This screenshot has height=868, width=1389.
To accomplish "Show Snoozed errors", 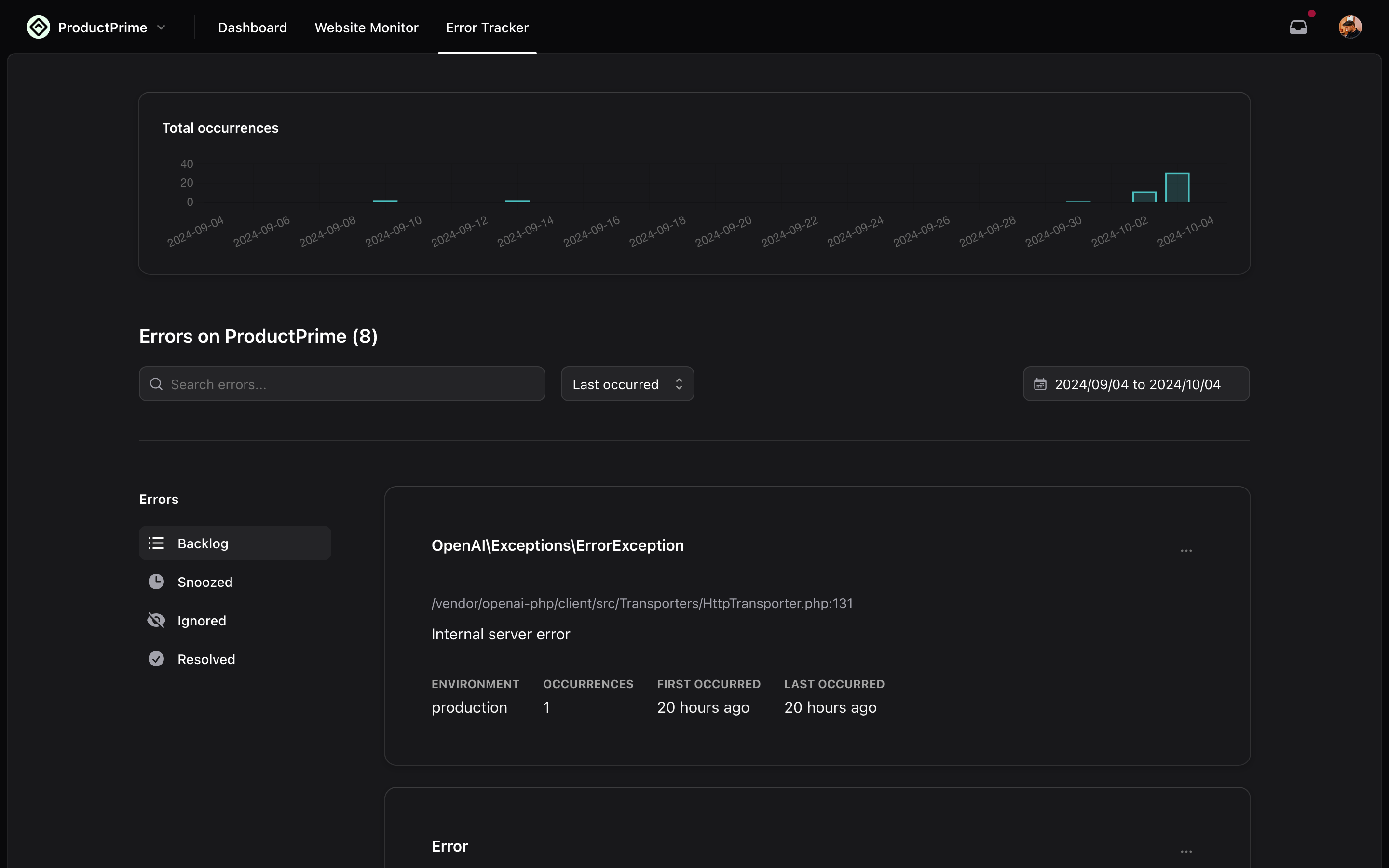I will tap(235, 582).
